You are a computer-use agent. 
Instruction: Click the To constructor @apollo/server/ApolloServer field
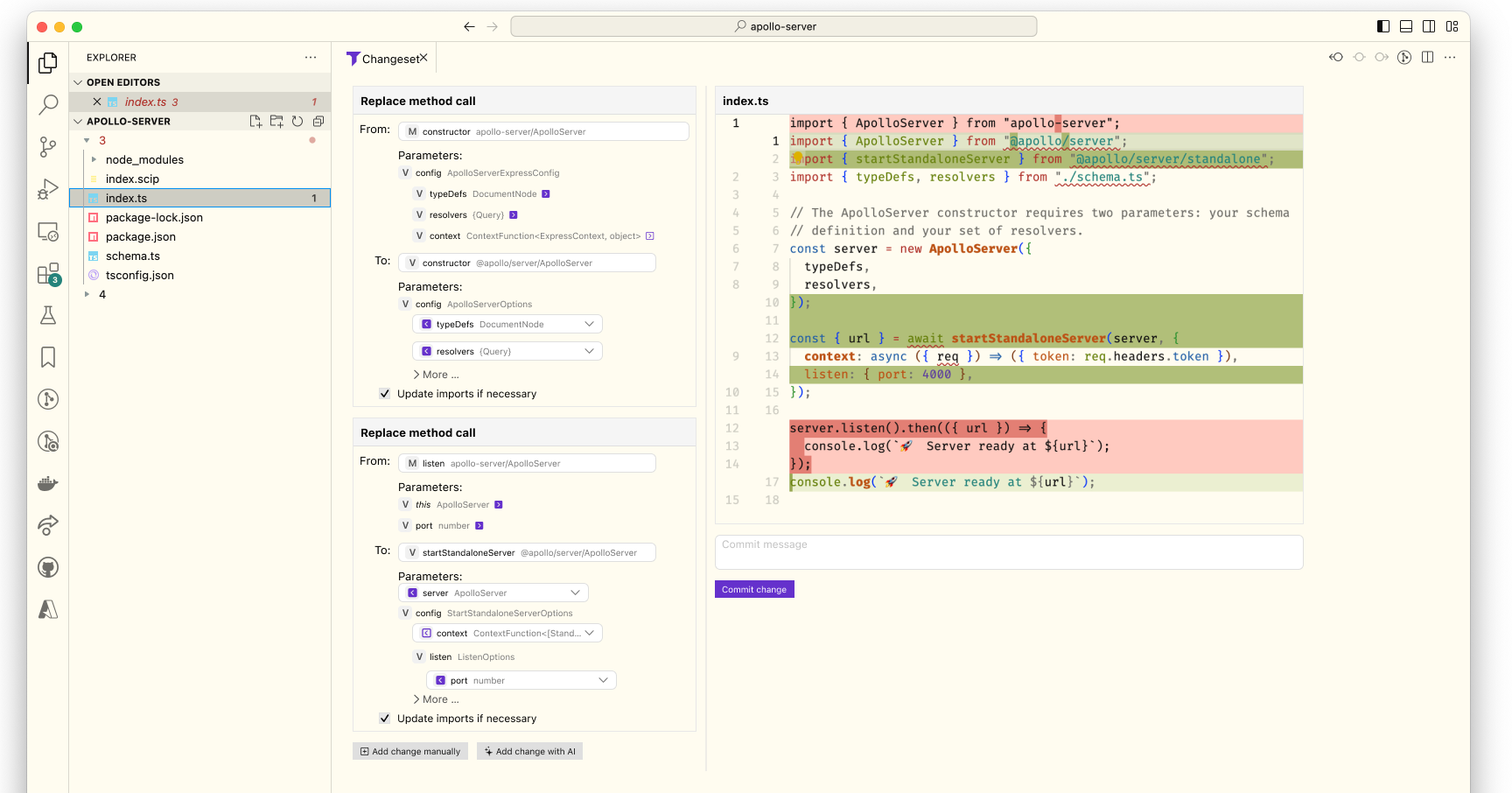(x=527, y=263)
